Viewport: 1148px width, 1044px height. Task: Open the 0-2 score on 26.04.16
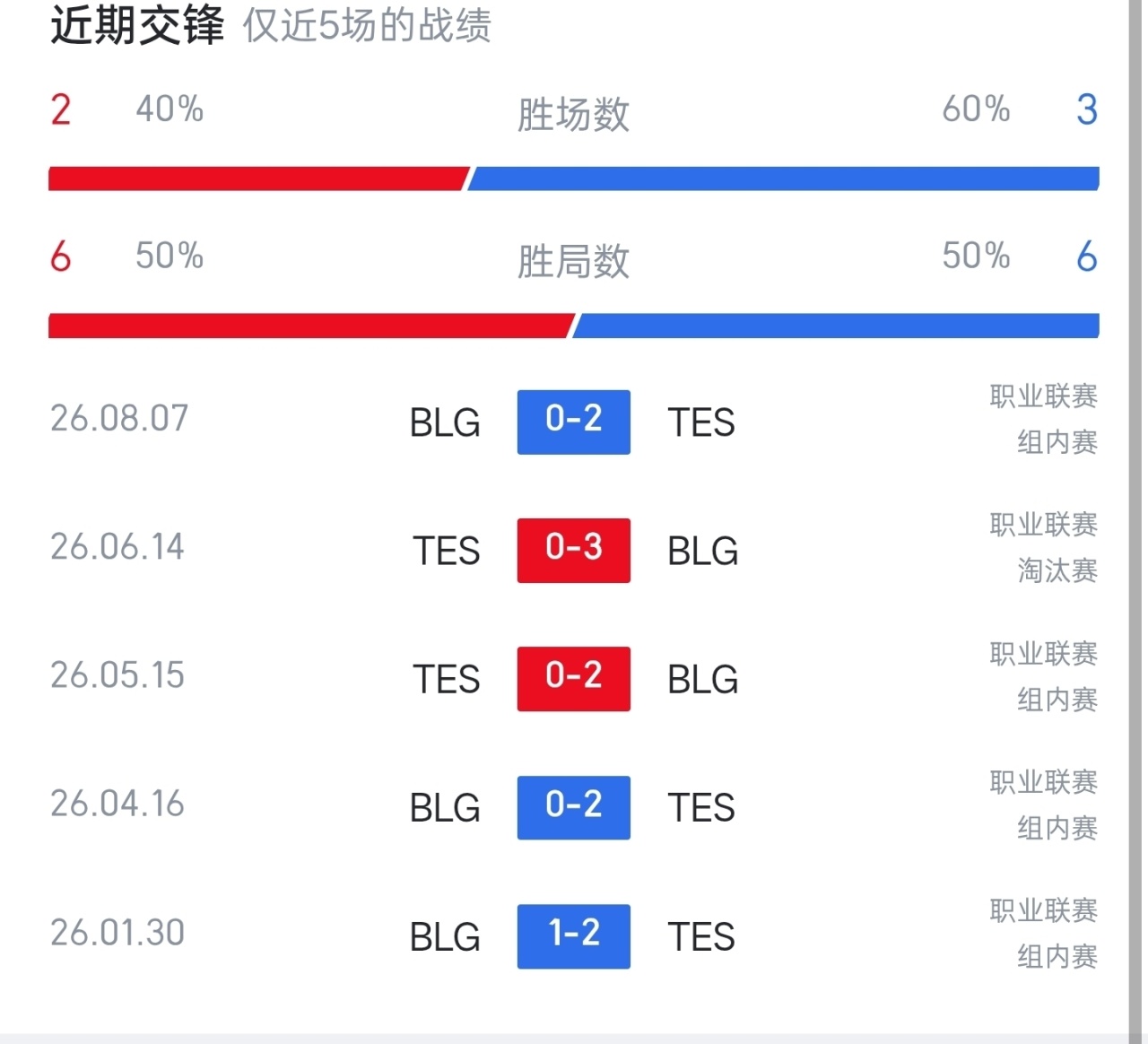click(x=573, y=807)
